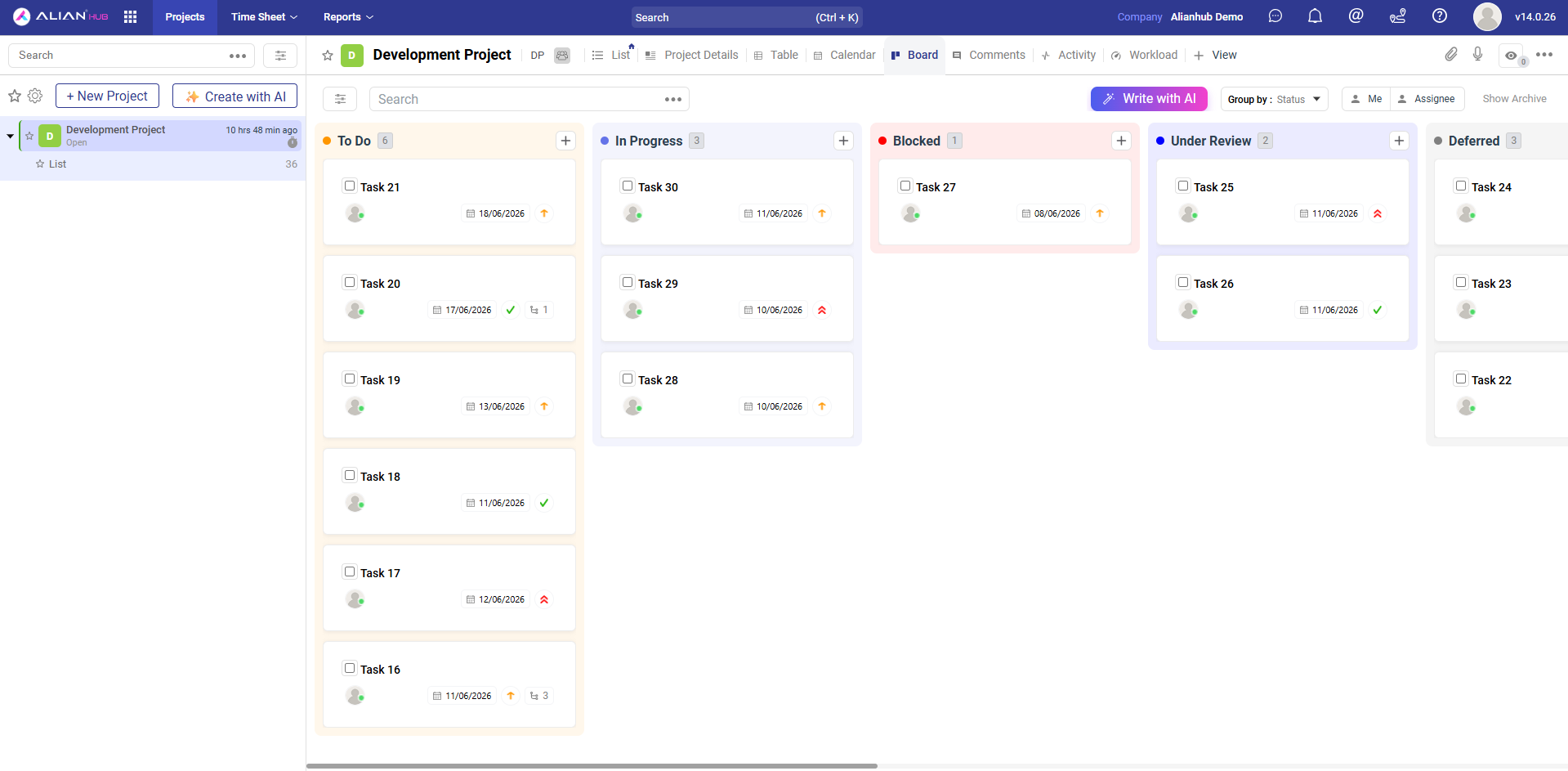Check the Task 19 checkbox

point(350,379)
